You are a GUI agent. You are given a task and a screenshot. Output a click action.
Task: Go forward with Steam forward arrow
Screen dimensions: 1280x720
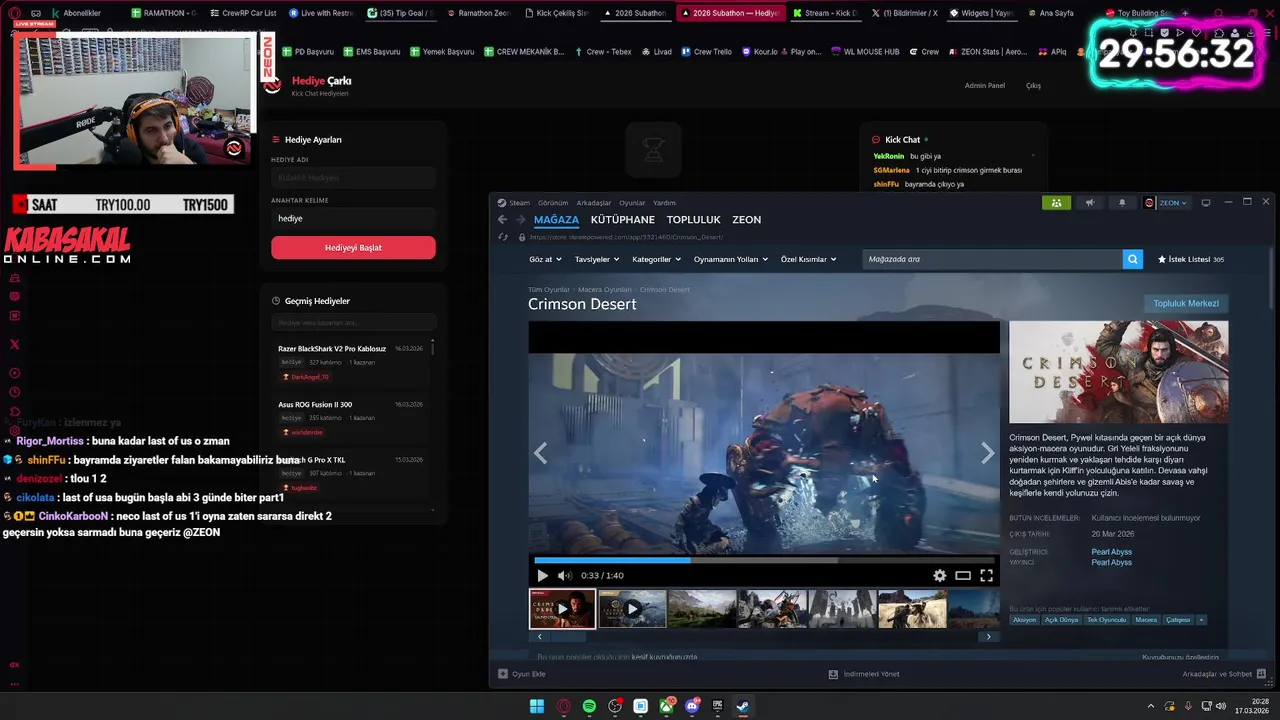(x=520, y=220)
